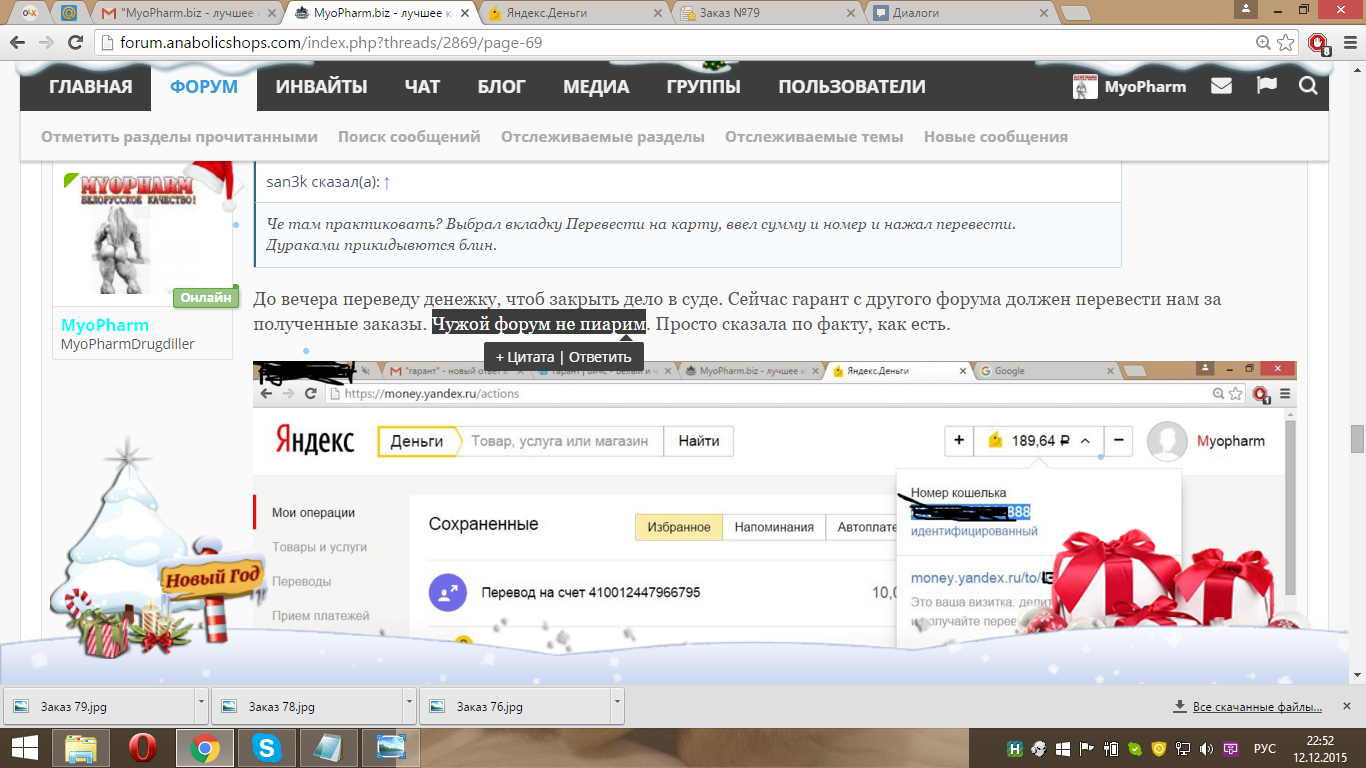Open a new browser tab
The image size is (1366, 768).
(x=1076, y=13)
